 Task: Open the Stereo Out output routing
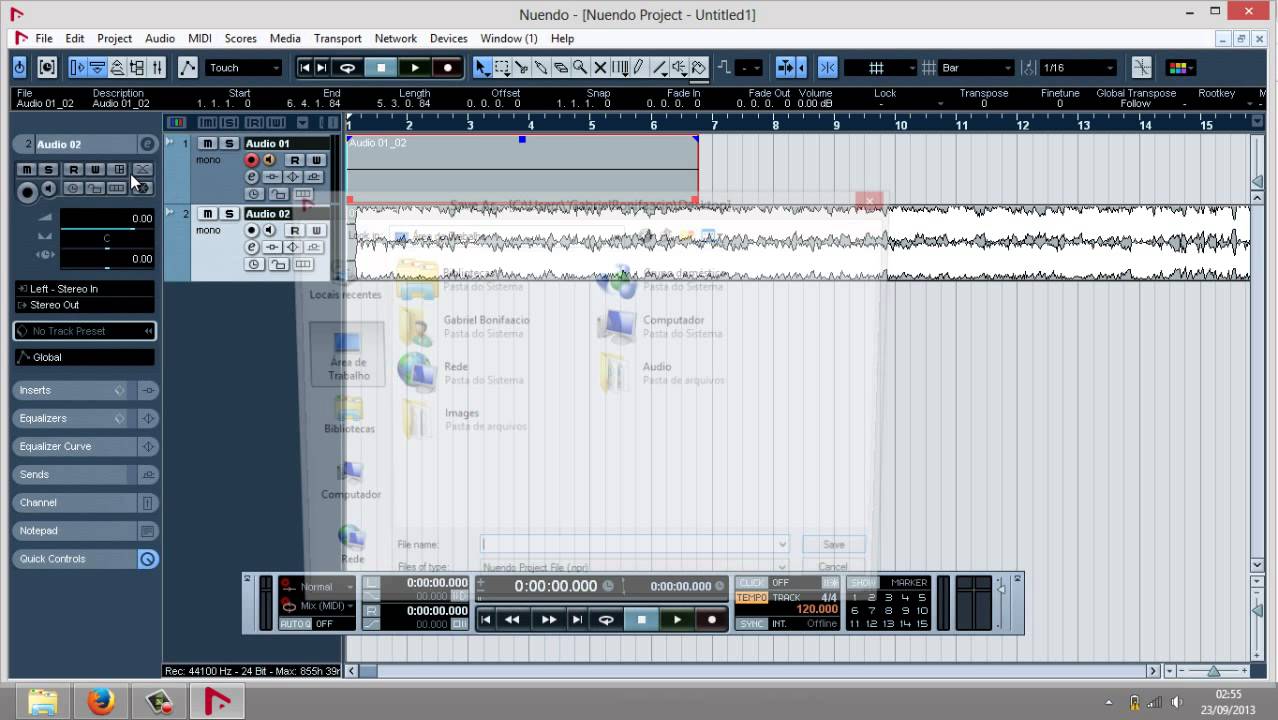84,305
